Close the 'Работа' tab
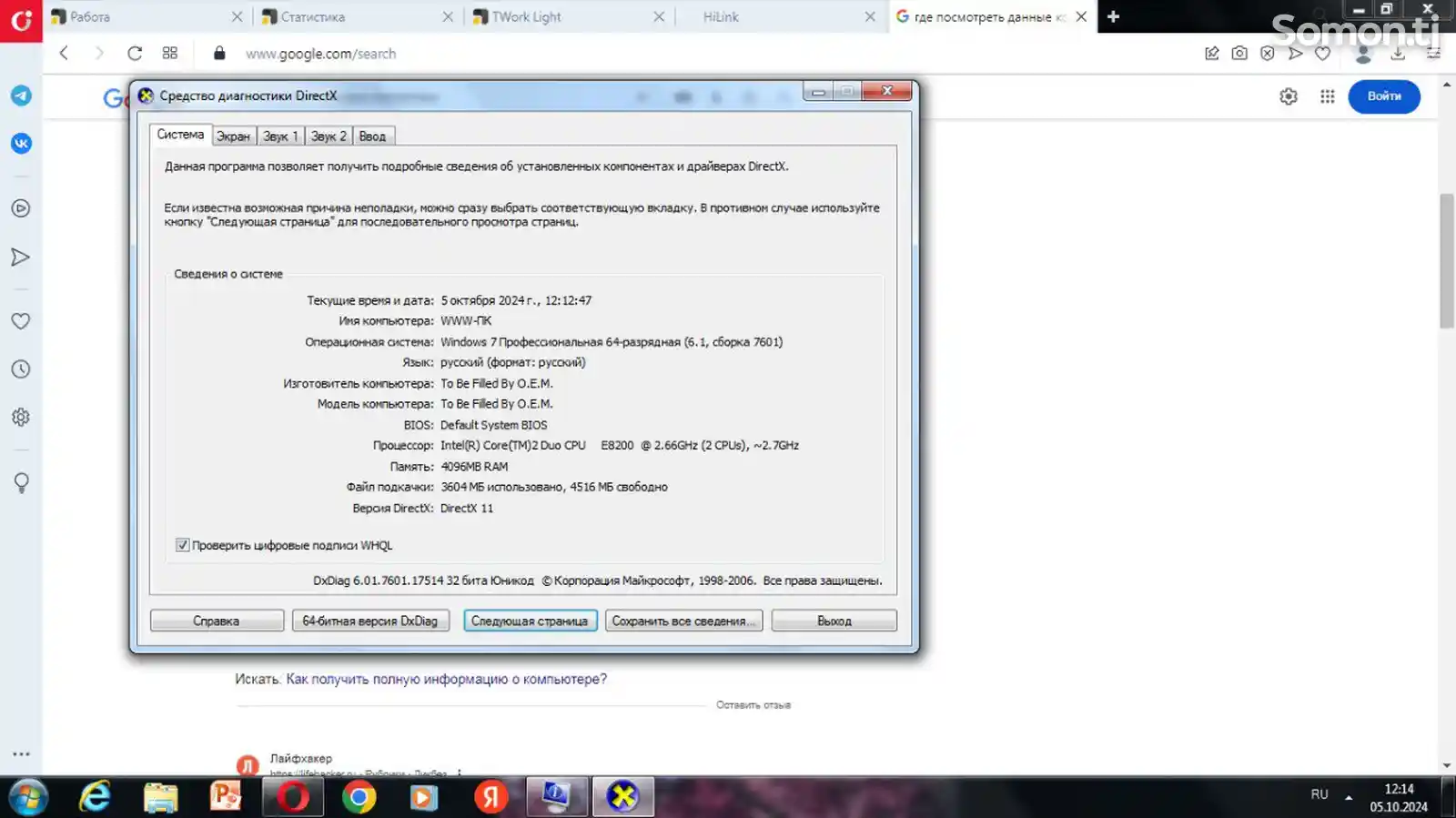Viewport: 1456px width, 818px height. point(237,16)
